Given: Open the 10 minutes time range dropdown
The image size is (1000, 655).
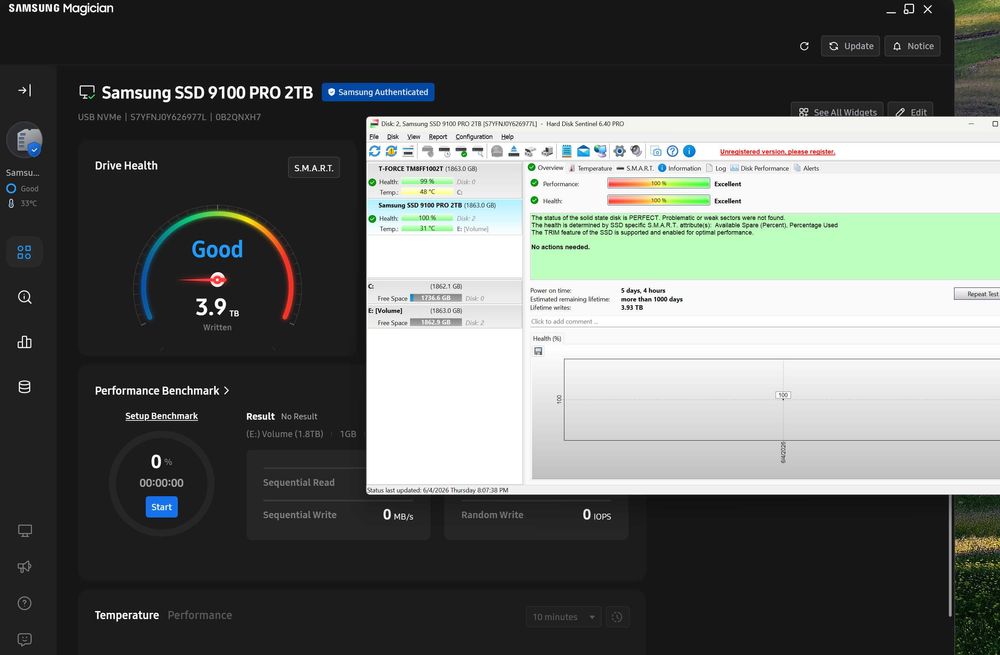Looking at the screenshot, I should (563, 617).
